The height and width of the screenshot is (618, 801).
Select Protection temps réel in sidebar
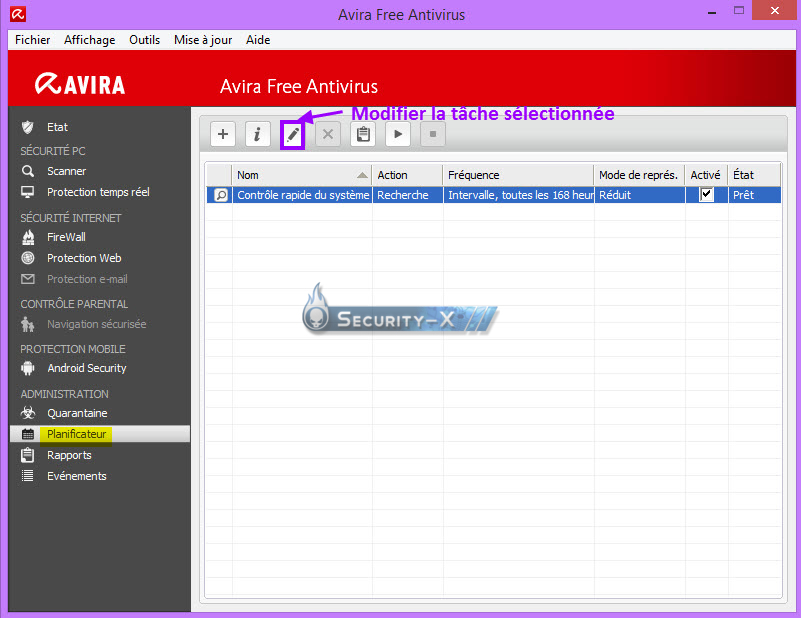tap(98, 192)
